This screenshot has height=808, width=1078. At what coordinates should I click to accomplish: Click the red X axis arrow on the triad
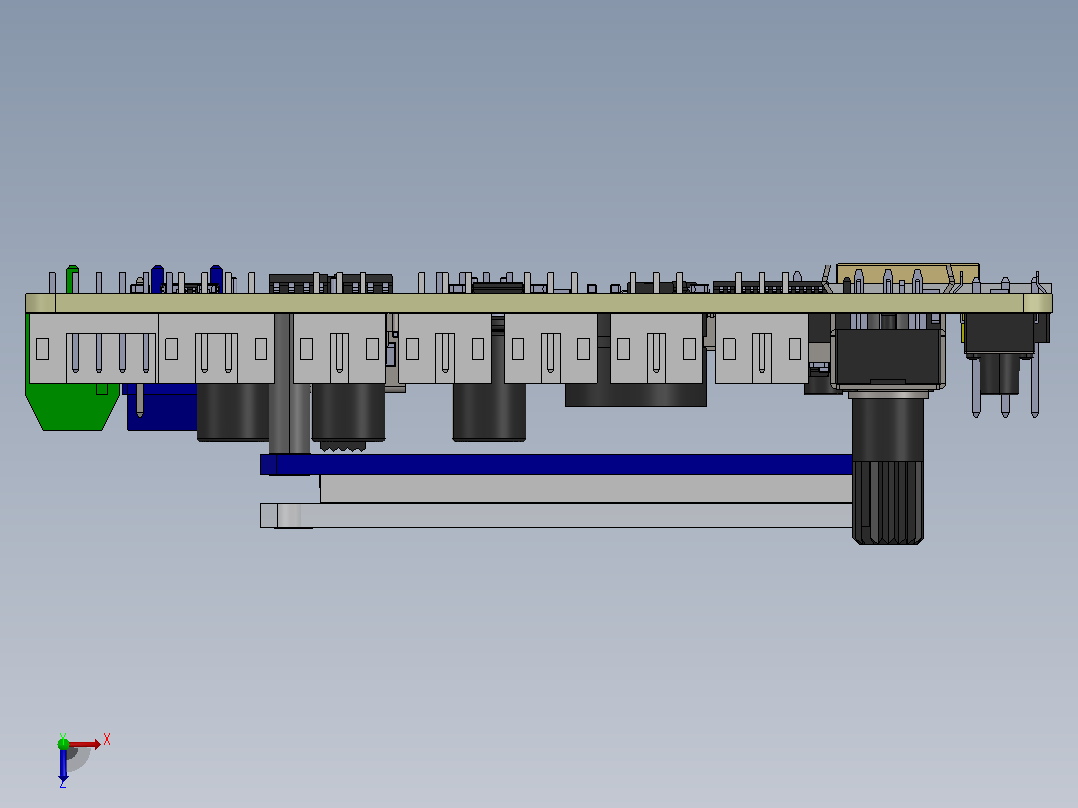(x=84, y=744)
